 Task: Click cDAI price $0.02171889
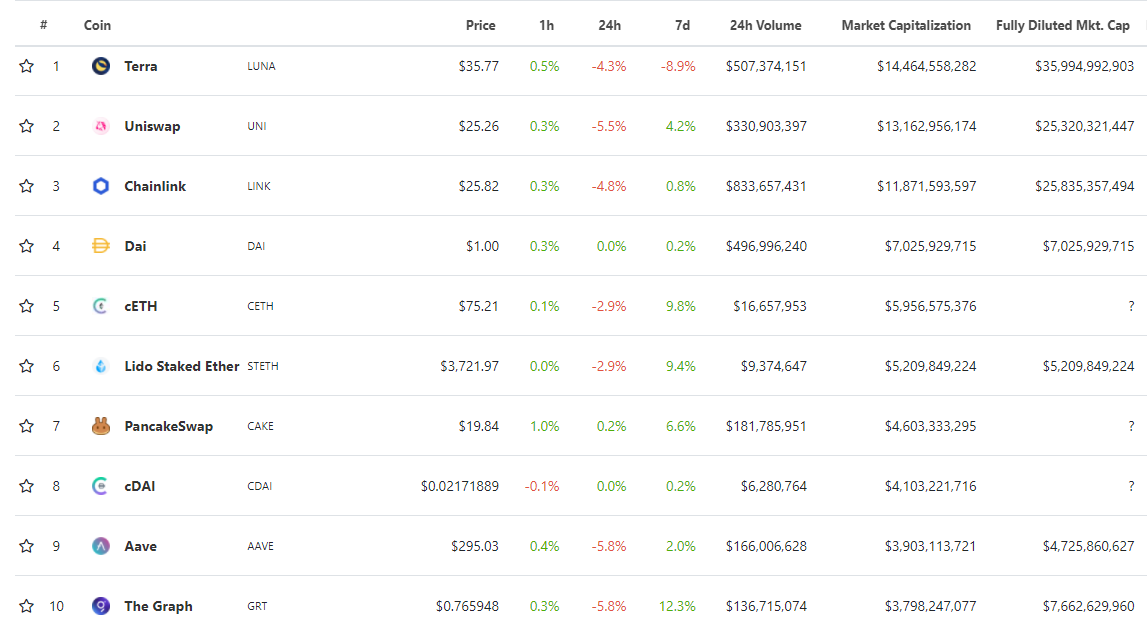(459, 486)
